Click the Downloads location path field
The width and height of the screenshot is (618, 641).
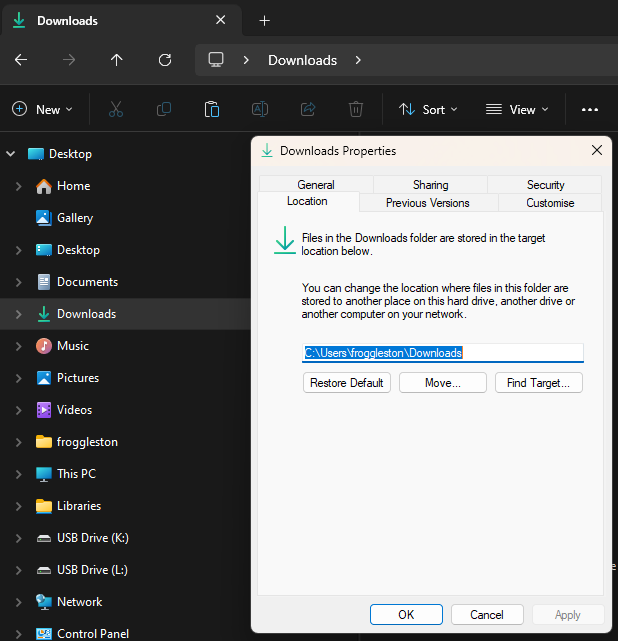442,352
